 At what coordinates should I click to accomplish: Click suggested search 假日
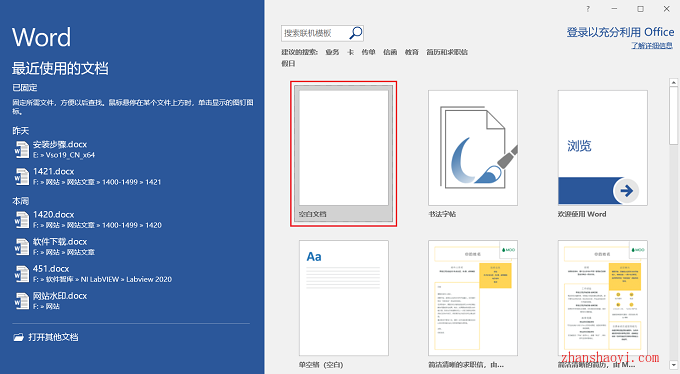pos(288,64)
